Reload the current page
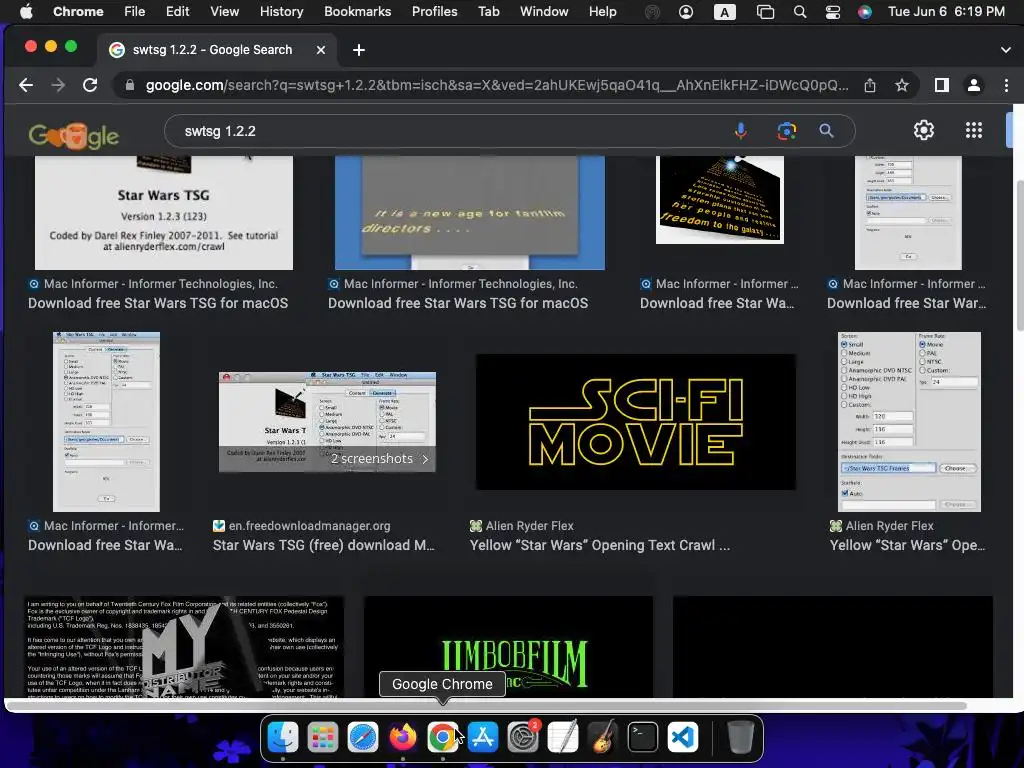1024x768 pixels. click(90, 85)
